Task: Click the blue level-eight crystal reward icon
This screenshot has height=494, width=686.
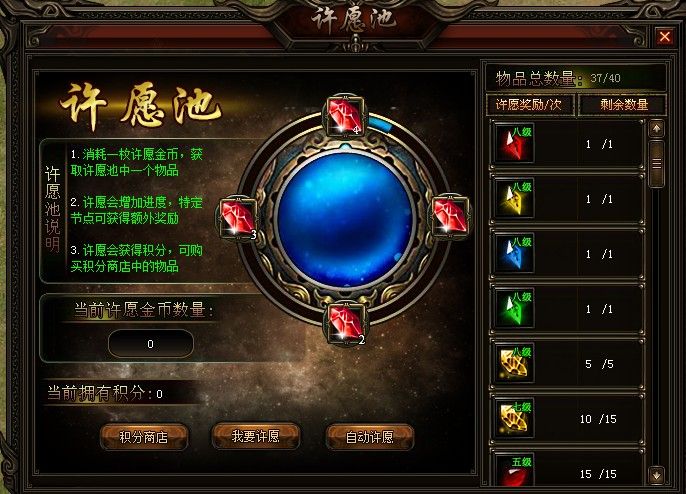Action: click(514, 253)
